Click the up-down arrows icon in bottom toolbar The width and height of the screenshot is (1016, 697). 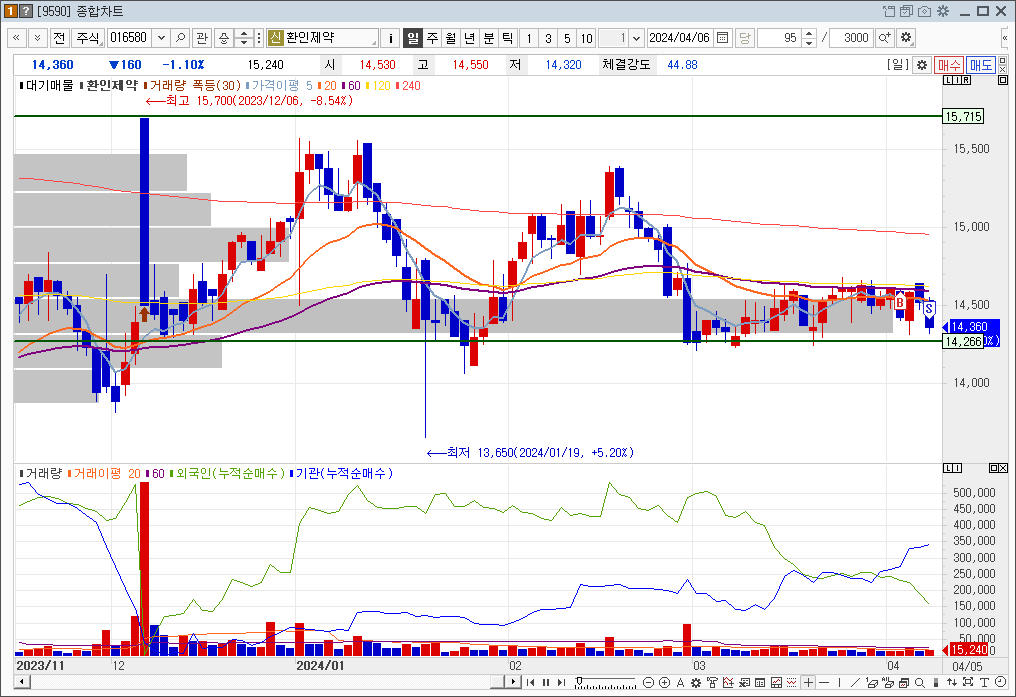pyautogui.click(x=952, y=683)
